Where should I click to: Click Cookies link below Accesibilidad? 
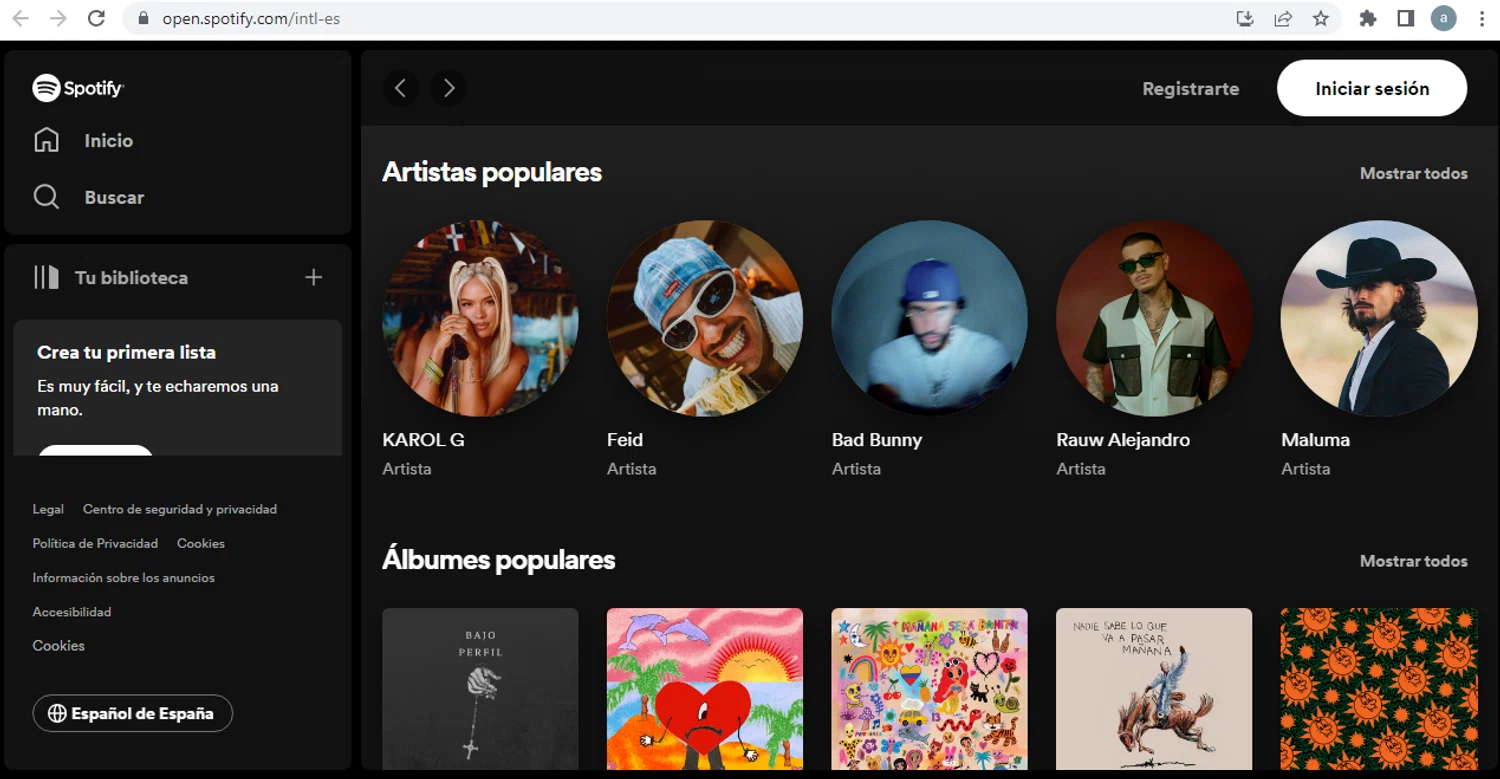tap(58, 645)
